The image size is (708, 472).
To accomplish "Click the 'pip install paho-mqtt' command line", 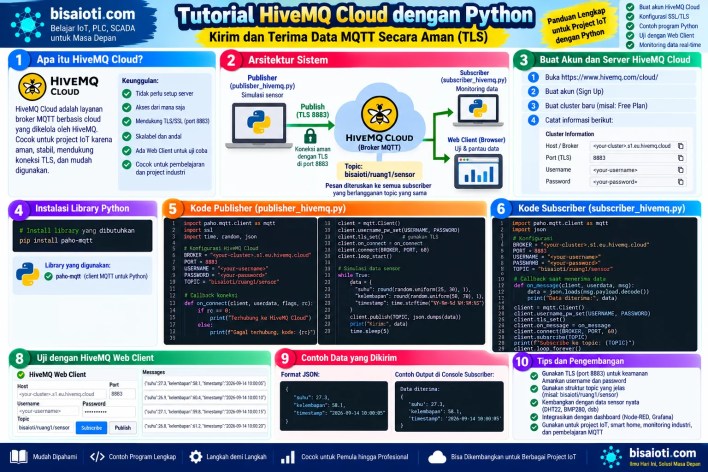I will click(56, 241).
